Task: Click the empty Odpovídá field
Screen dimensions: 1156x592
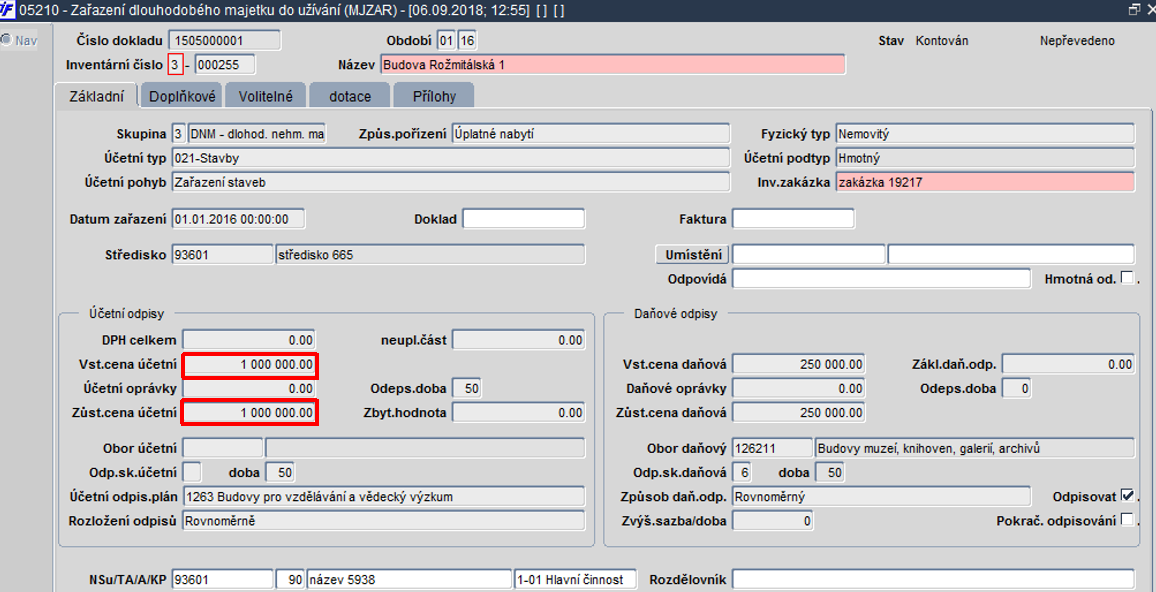Action: [x=882, y=279]
